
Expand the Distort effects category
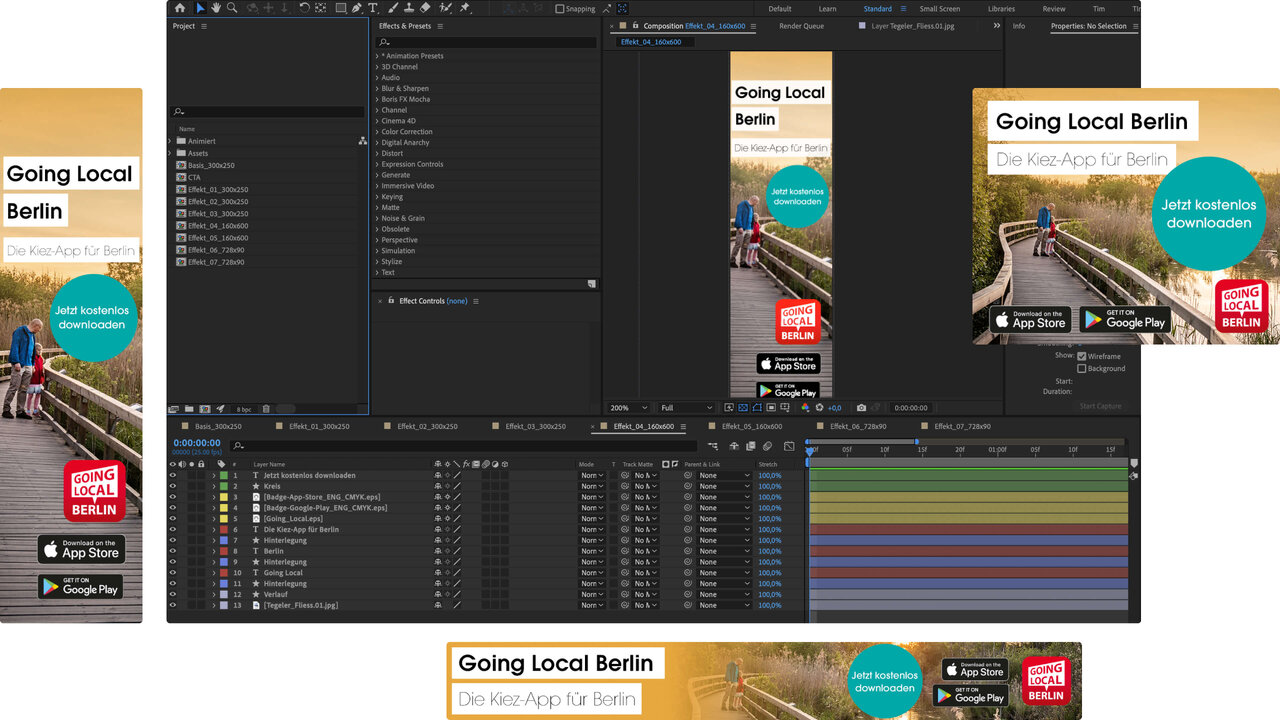coord(377,153)
